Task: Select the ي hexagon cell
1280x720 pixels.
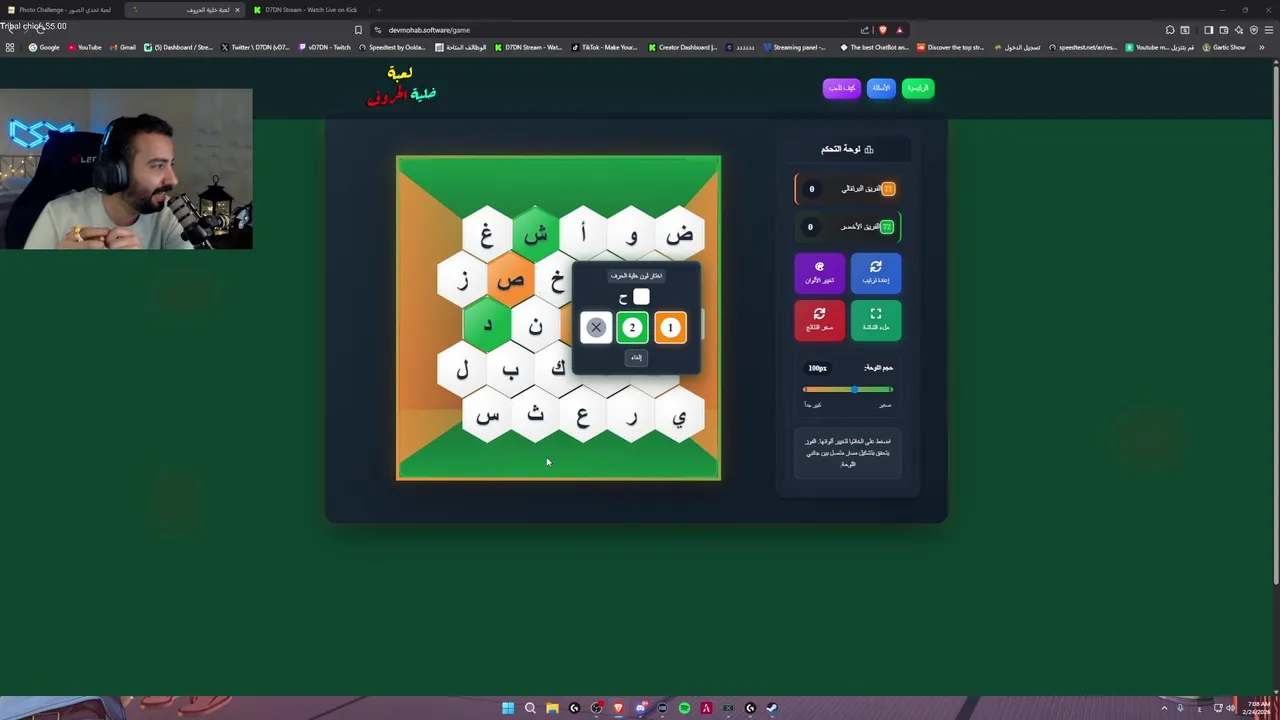Action: pyautogui.click(x=679, y=415)
